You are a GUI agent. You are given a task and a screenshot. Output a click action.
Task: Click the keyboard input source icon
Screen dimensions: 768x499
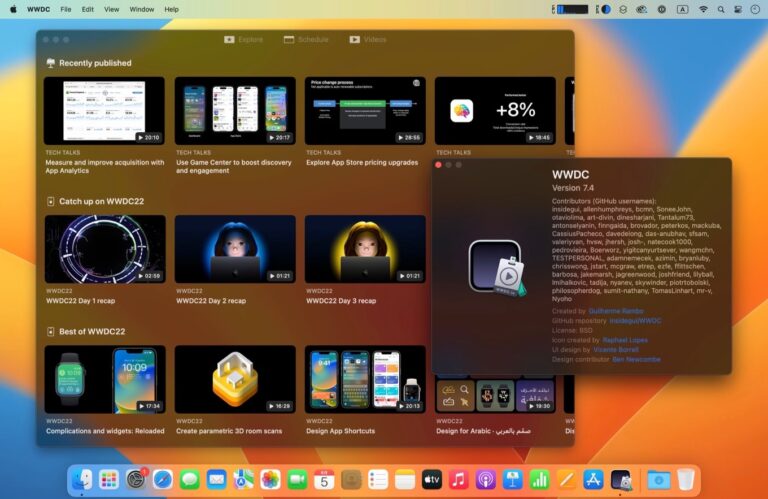[x=682, y=9]
